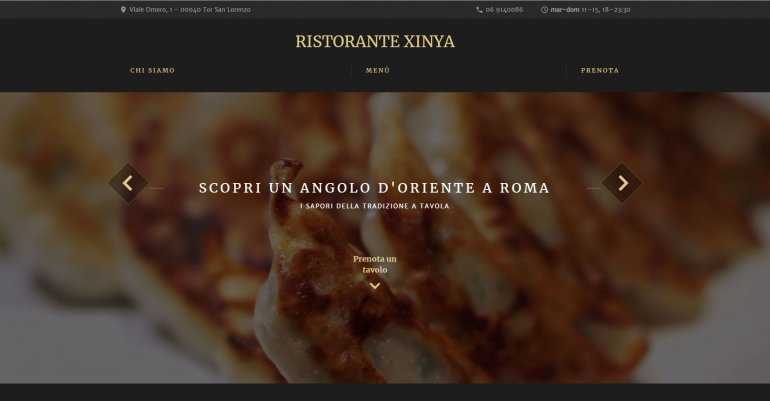Call the 06 9140086 phone number
Image resolution: width=770 pixels, height=401 pixels.
(504, 10)
